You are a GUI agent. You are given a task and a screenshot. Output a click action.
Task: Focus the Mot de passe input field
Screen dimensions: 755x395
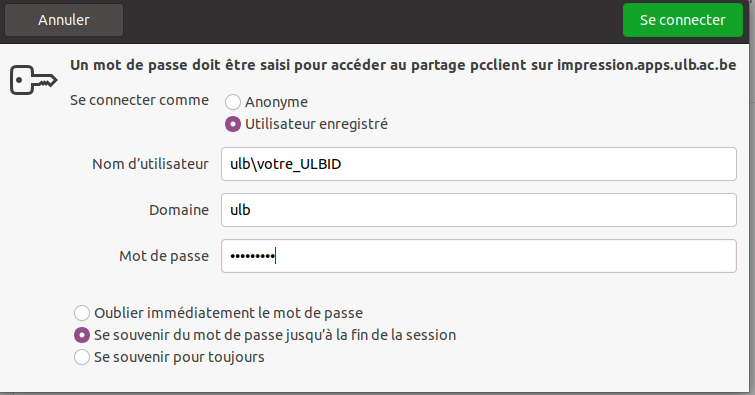point(479,256)
